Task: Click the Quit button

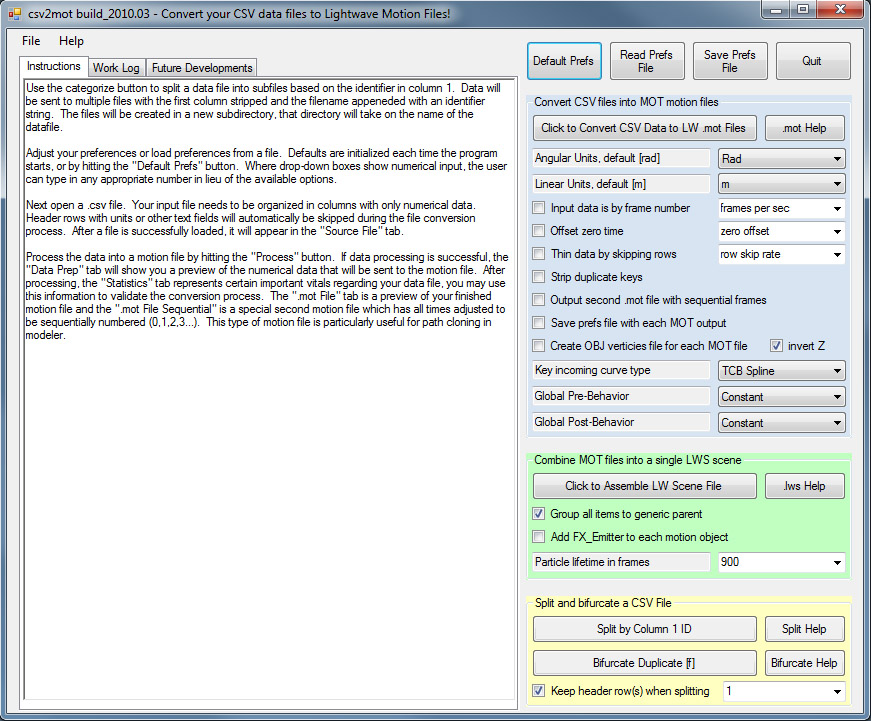Action: click(813, 61)
